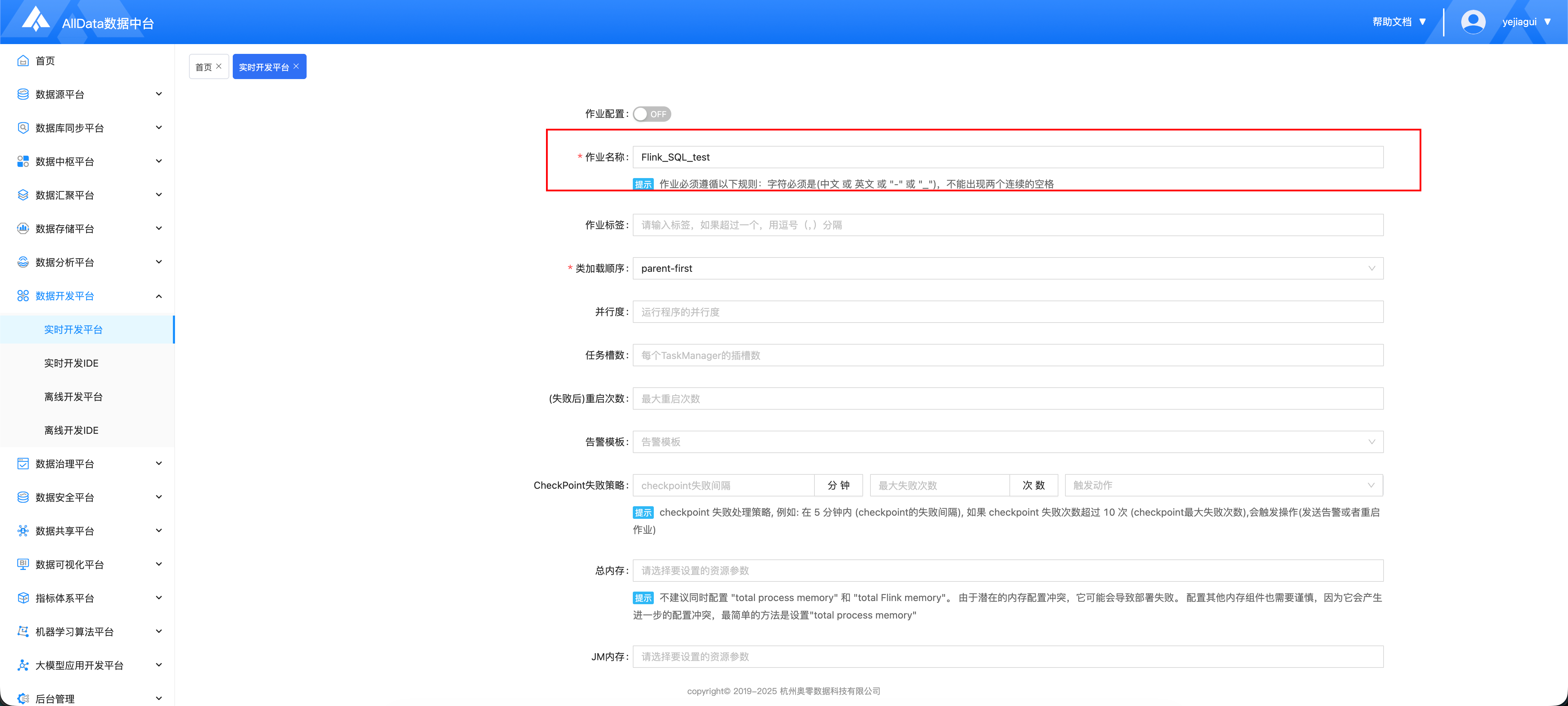The width and height of the screenshot is (1568, 706).
Task: Close the 实时开发平台 tab
Action: coord(296,66)
